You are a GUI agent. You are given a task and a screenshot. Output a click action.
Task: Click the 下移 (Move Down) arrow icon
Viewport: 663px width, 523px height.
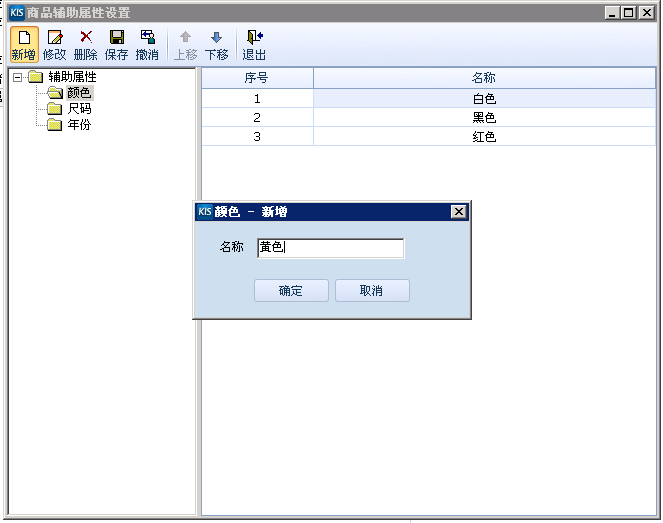click(x=216, y=37)
